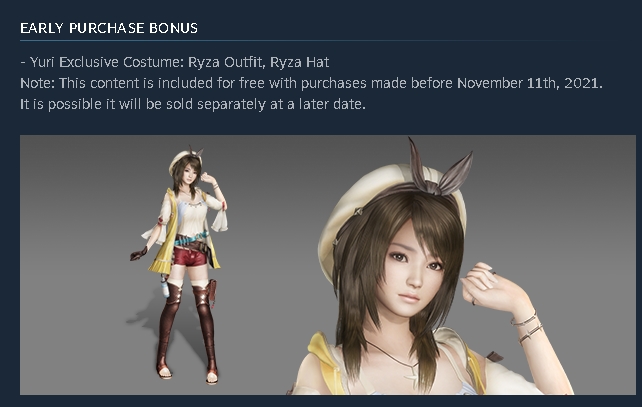This screenshot has width=642, height=407.
Task: Click the full-body character model
Action: click(x=179, y=265)
